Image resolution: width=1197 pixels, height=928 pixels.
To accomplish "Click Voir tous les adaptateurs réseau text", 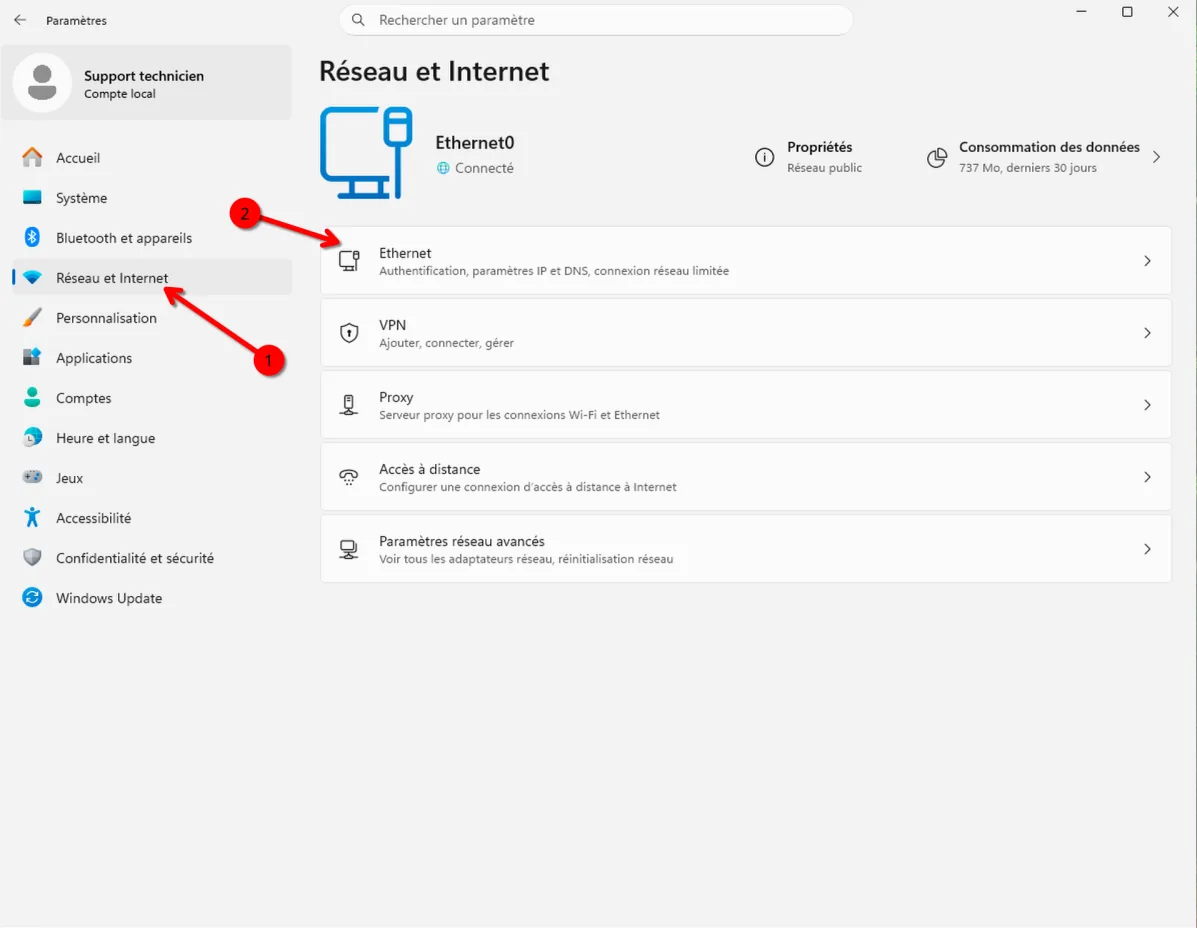I will coord(526,559).
